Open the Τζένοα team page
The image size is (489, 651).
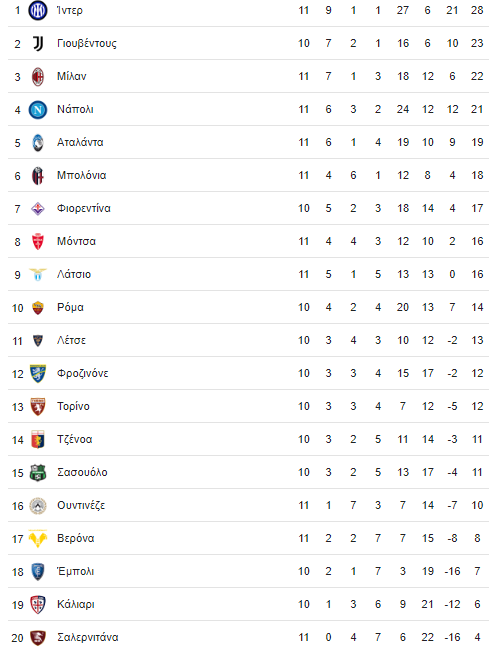[x=74, y=439]
